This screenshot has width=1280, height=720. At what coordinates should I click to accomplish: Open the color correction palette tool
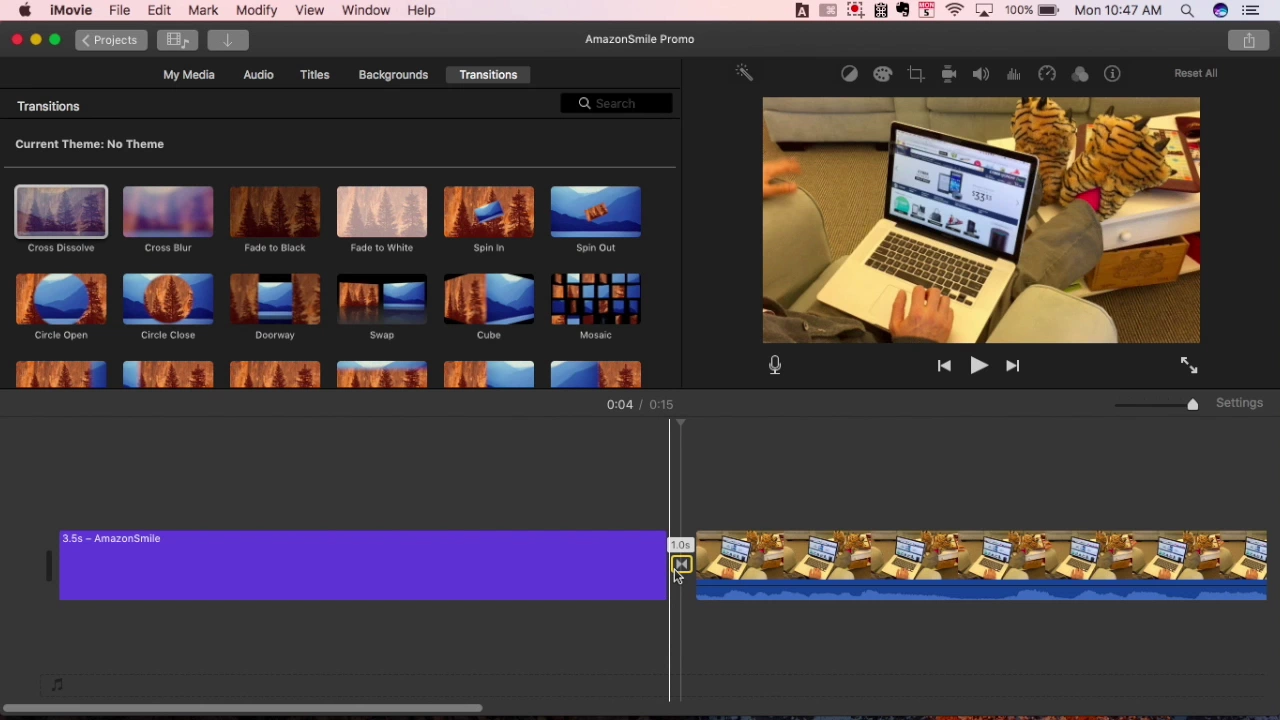tap(882, 74)
